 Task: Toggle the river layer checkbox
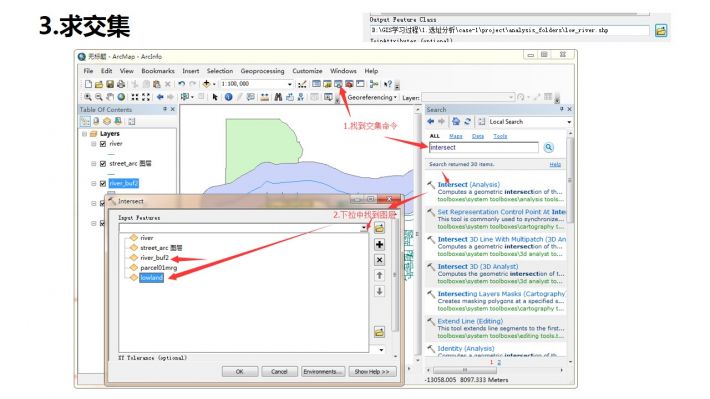[x=103, y=144]
